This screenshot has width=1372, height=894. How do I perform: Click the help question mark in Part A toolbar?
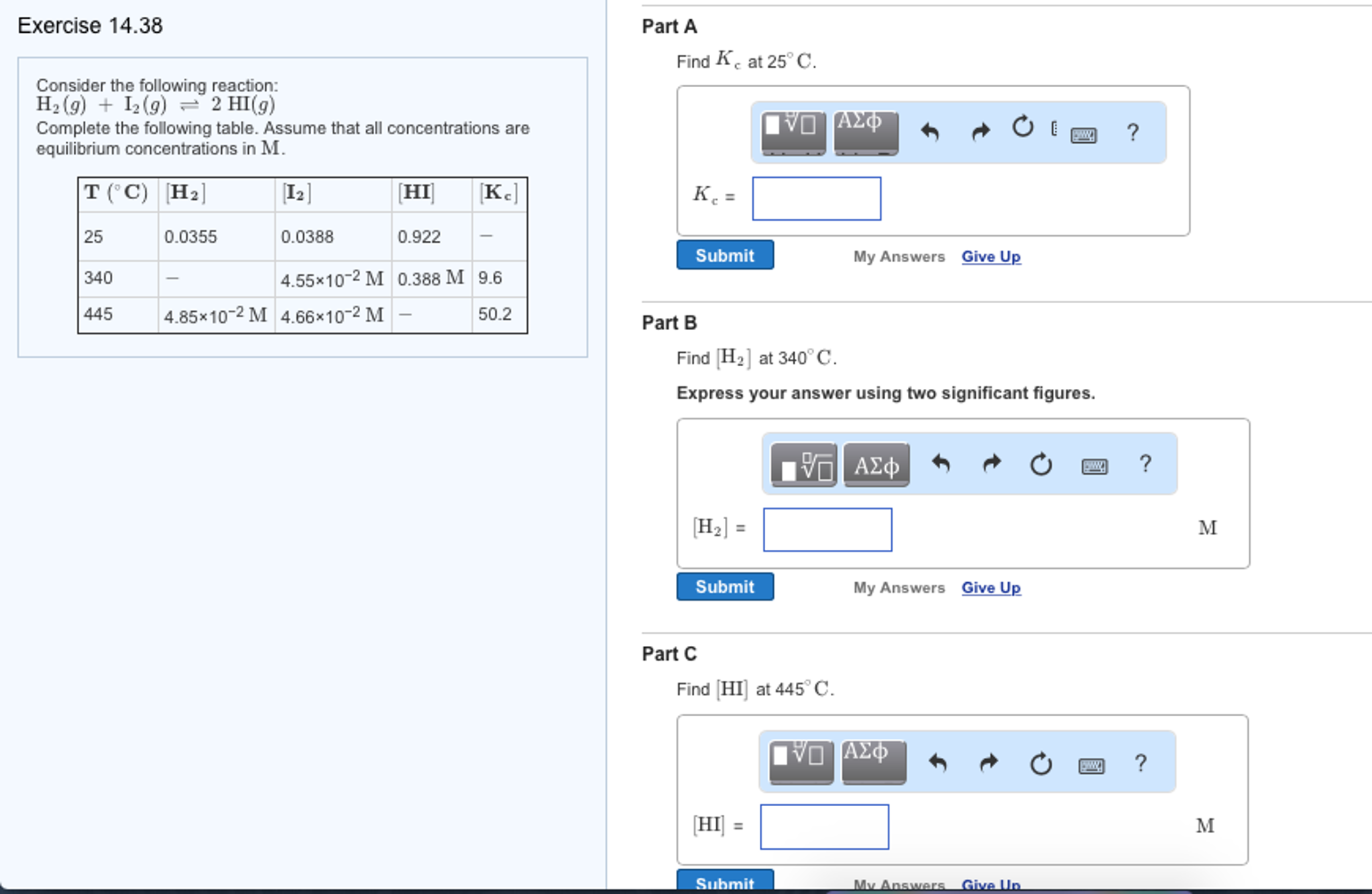click(x=1132, y=133)
